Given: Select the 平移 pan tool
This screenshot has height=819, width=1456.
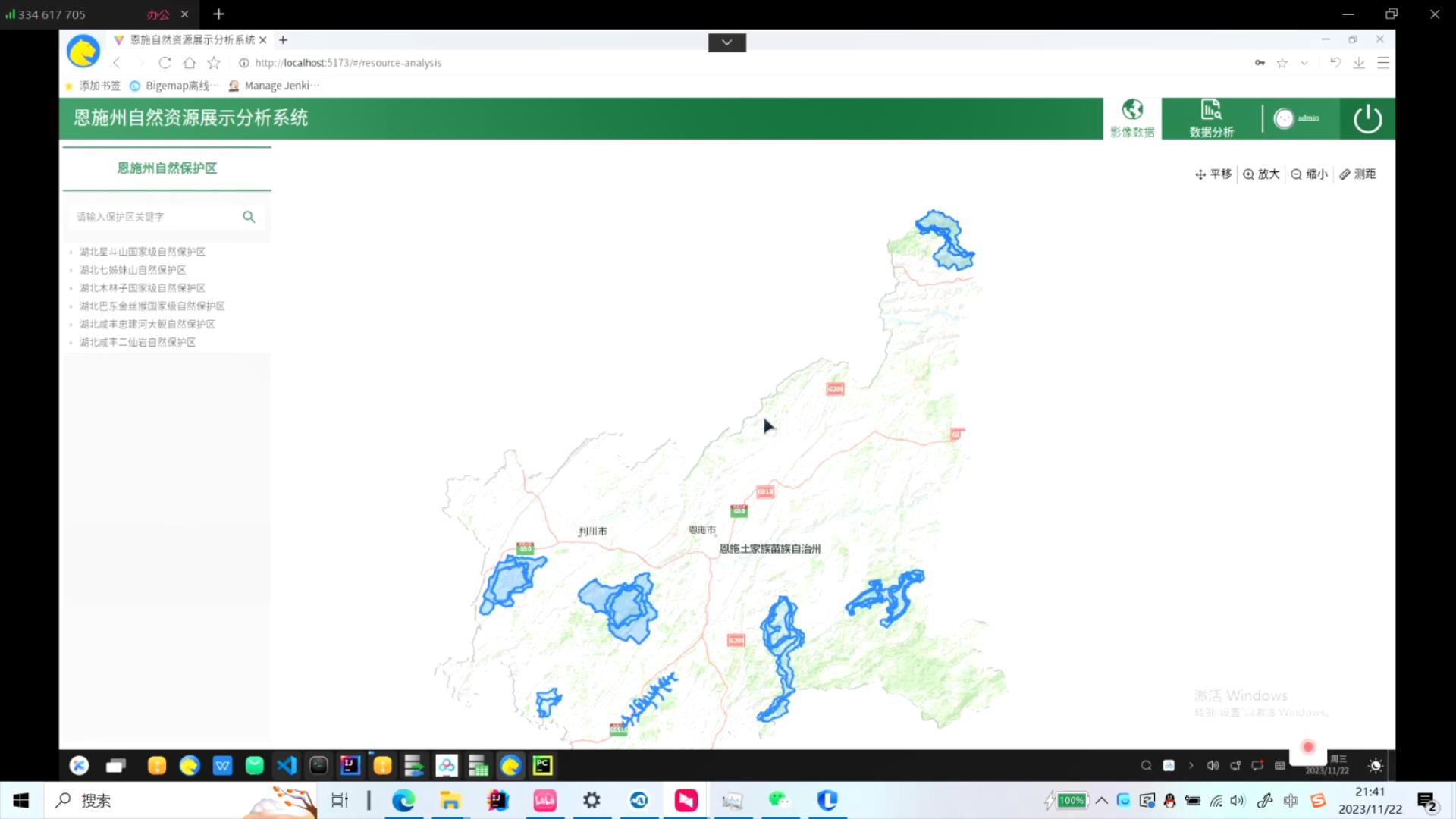Looking at the screenshot, I should coord(1213,174).
